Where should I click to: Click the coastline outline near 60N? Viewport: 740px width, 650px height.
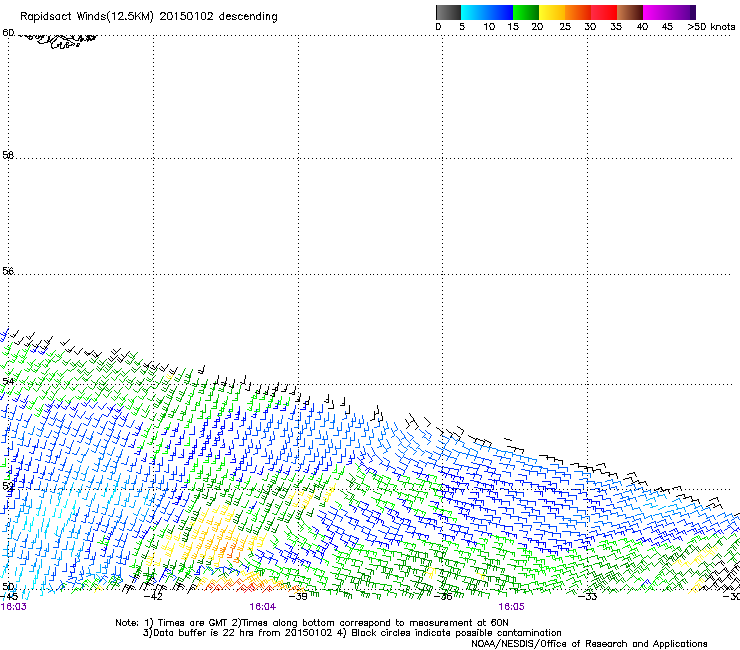57,41
